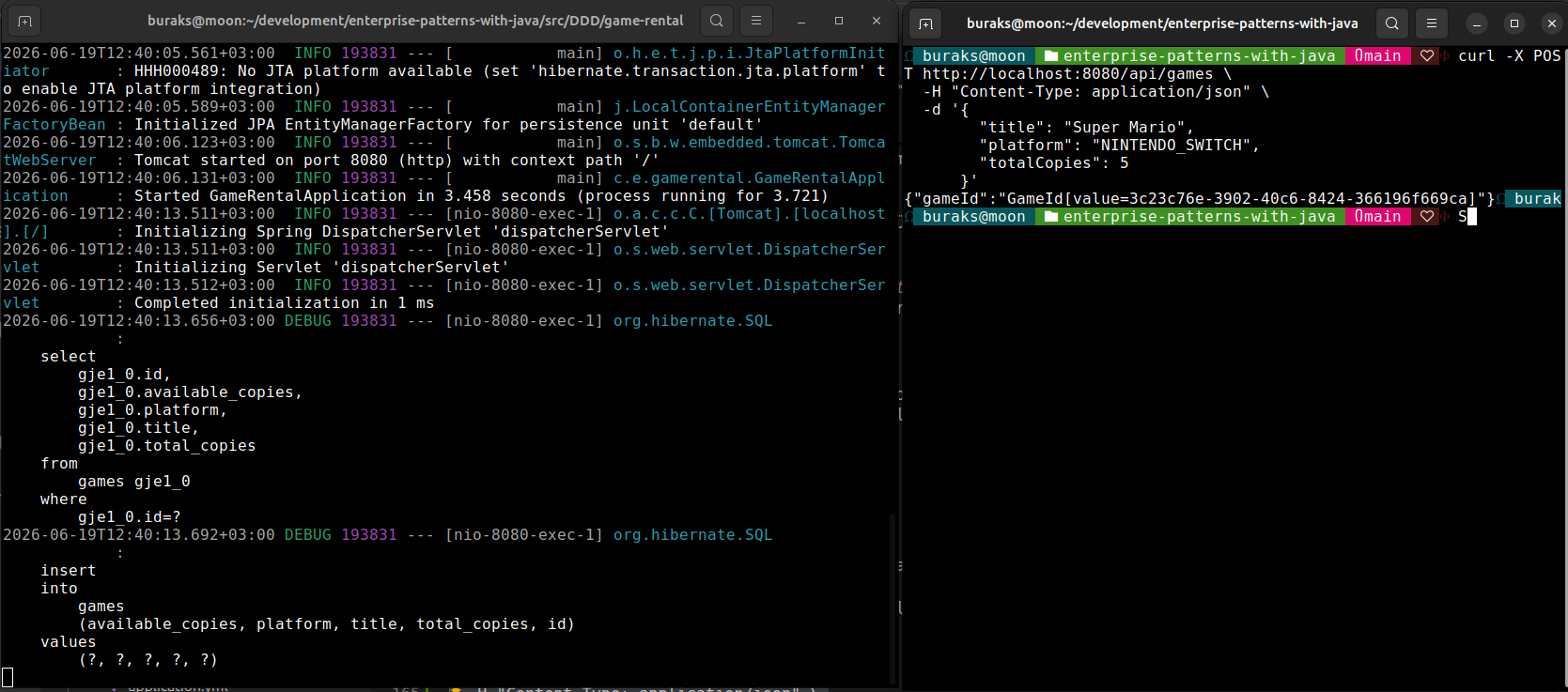Screen dimensions: 1568x692
Task: Click the DEBUG level on the 12:40:13.656 line
Action: point(308,321)
